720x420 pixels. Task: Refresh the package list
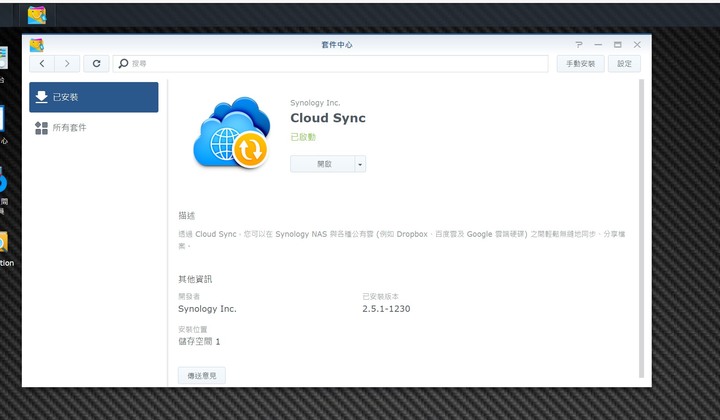[96, 63]
